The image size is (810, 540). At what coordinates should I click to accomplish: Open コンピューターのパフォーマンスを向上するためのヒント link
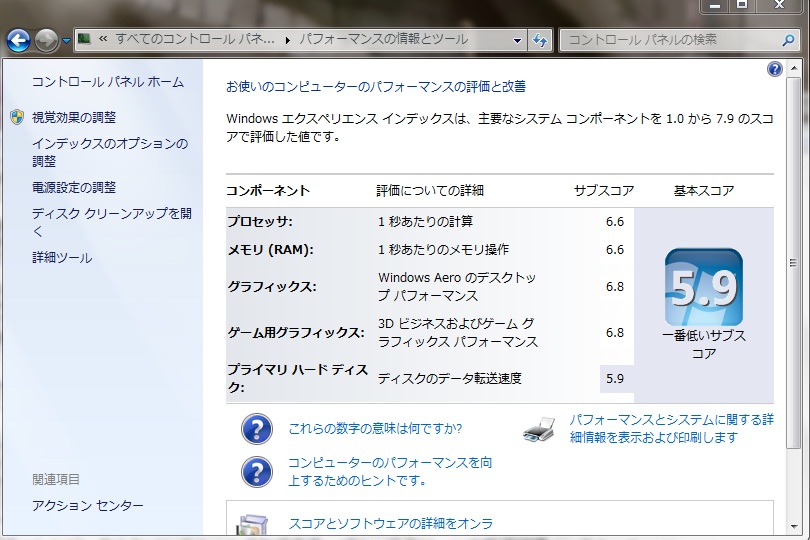[390, 471]
